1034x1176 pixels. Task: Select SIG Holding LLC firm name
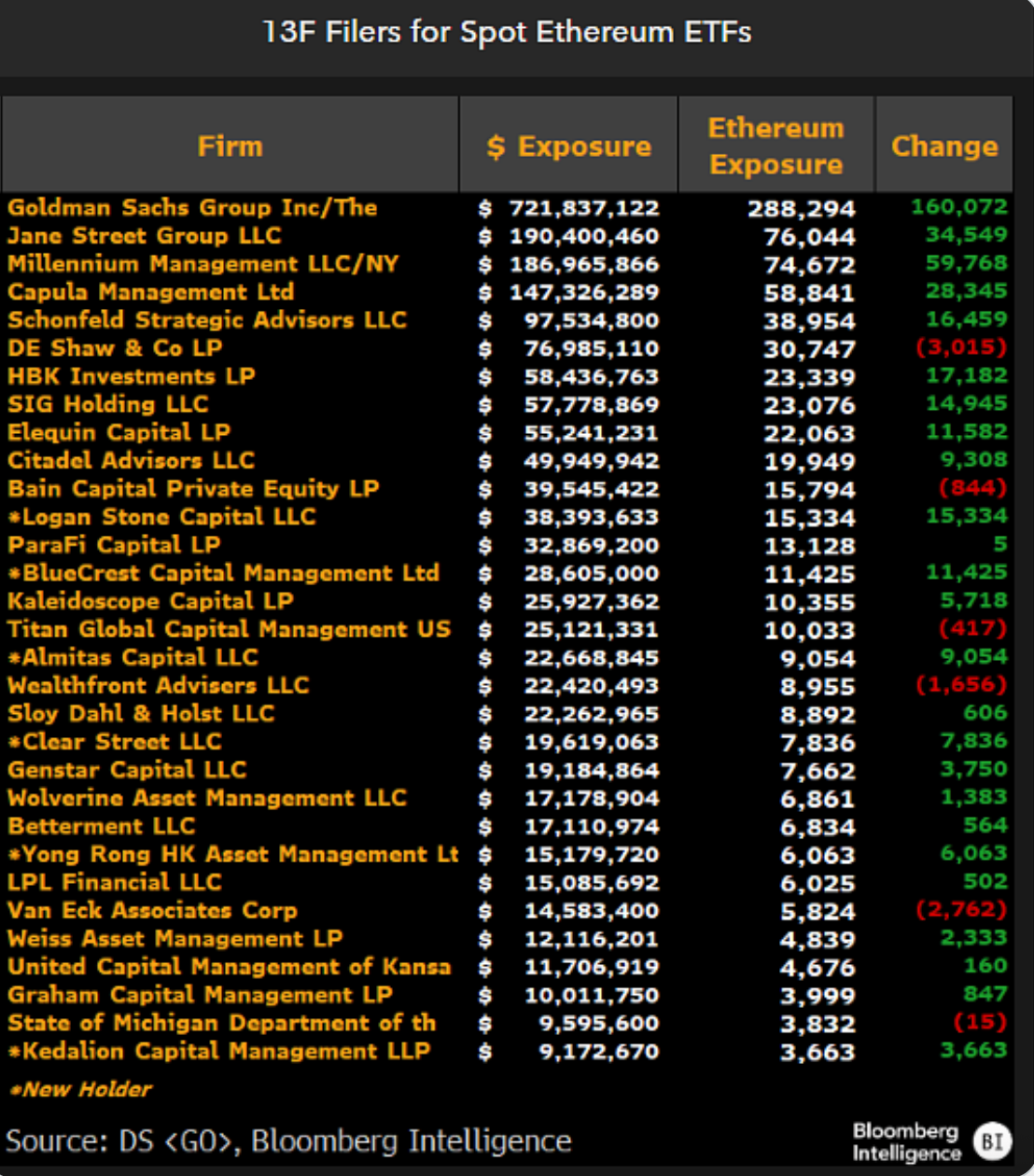[x=108, y=404]
